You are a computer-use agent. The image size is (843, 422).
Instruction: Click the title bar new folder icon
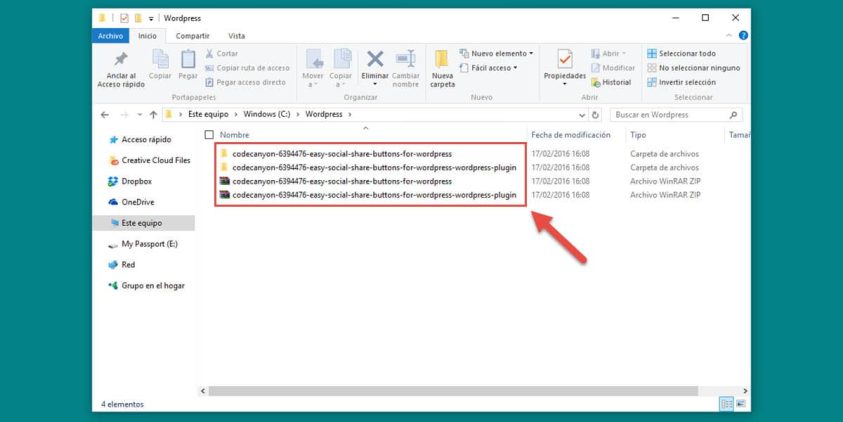(138, 18)
